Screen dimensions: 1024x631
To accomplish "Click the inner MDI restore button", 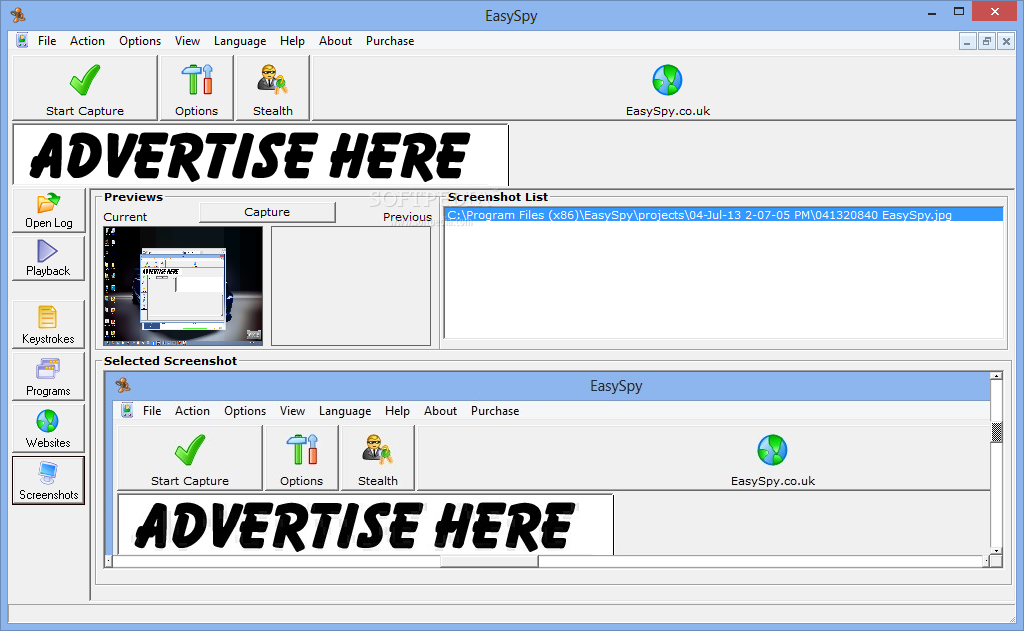I will coord(987,41).
